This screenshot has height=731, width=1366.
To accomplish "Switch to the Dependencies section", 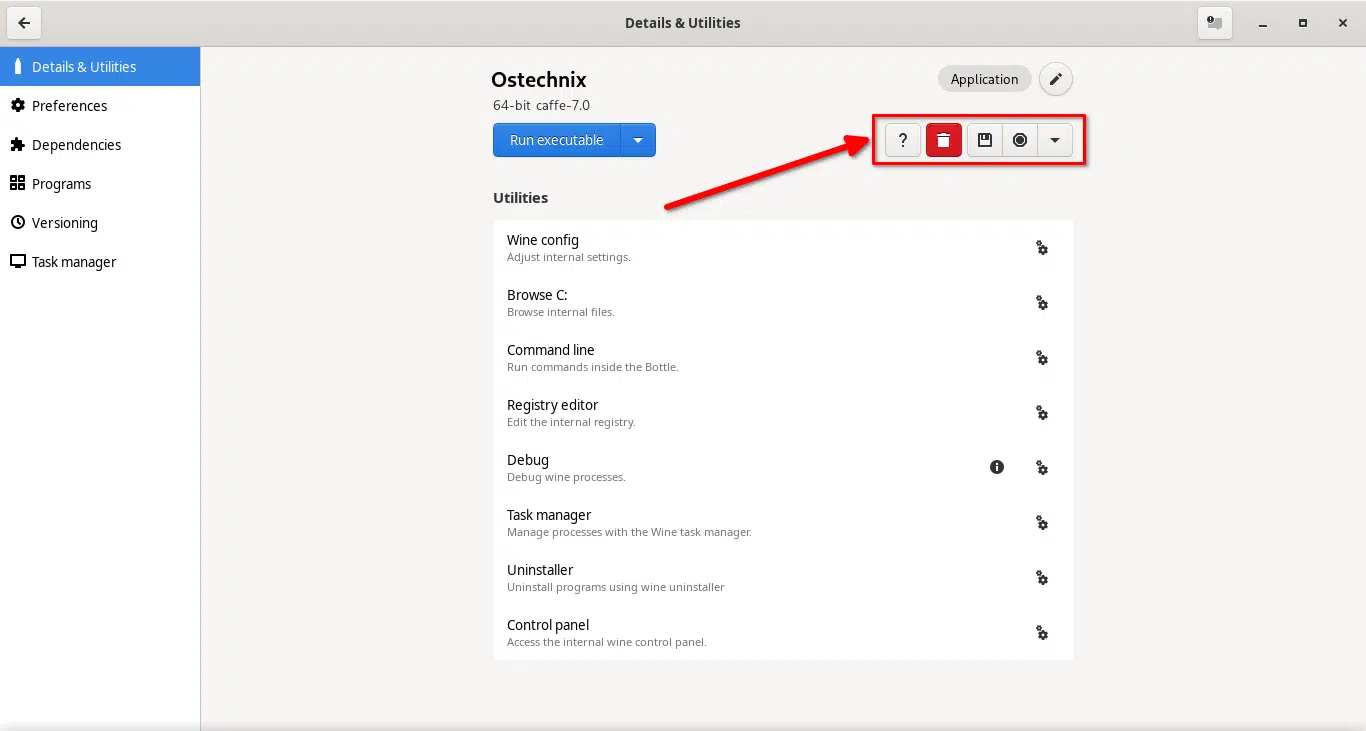I will (76, 145).
